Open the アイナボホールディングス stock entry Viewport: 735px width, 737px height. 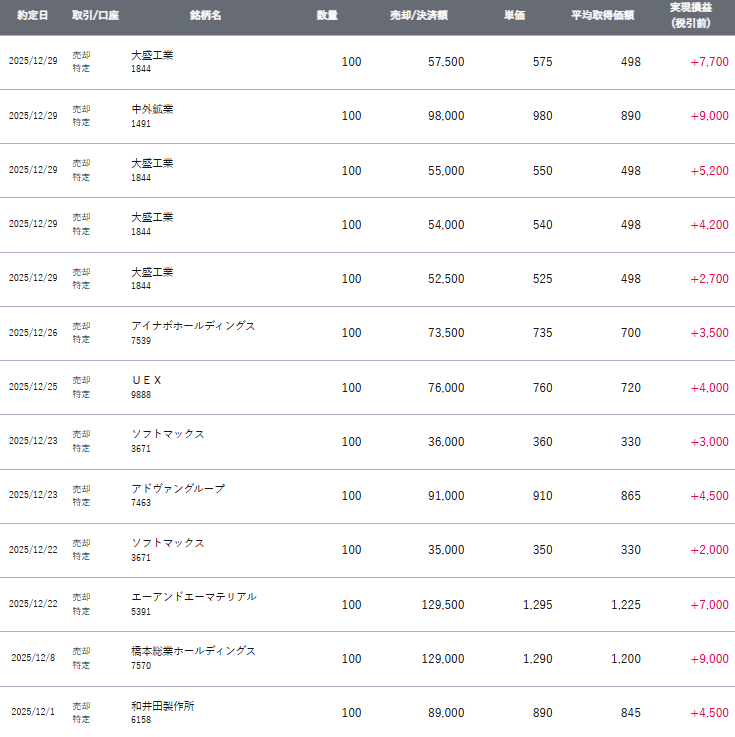pos(193,326)
